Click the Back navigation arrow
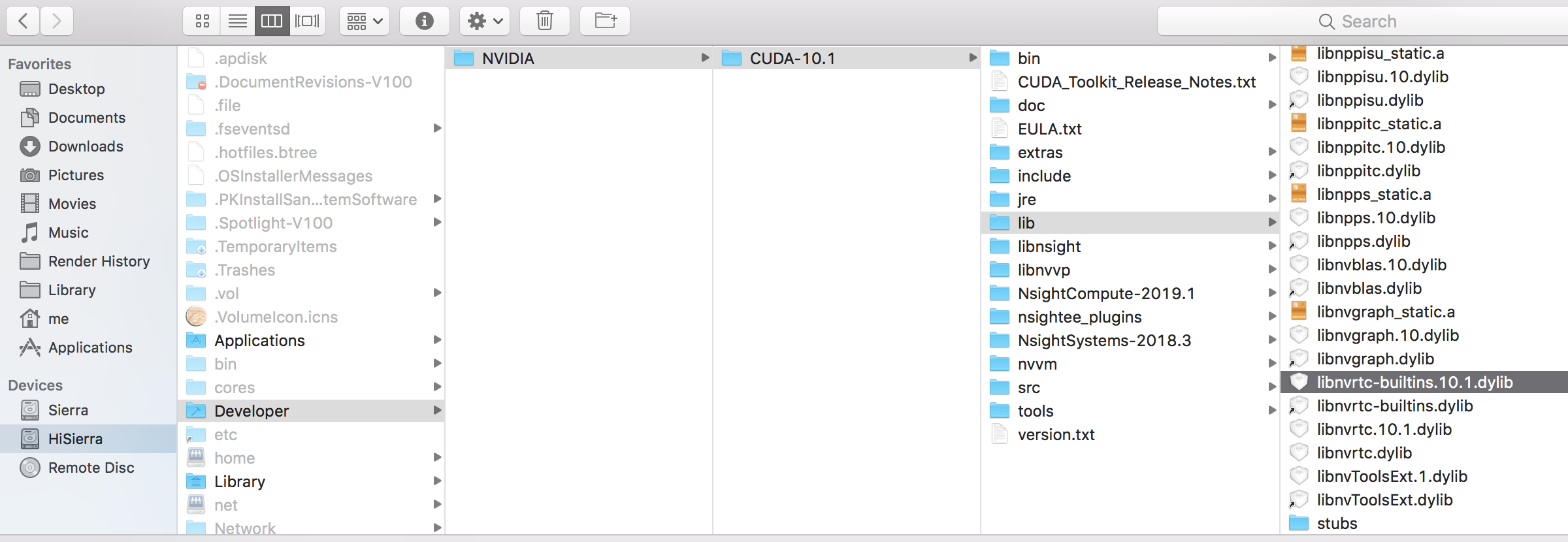Image resolution: width=1568 pixels, height=542 pixels. point(24,22)
